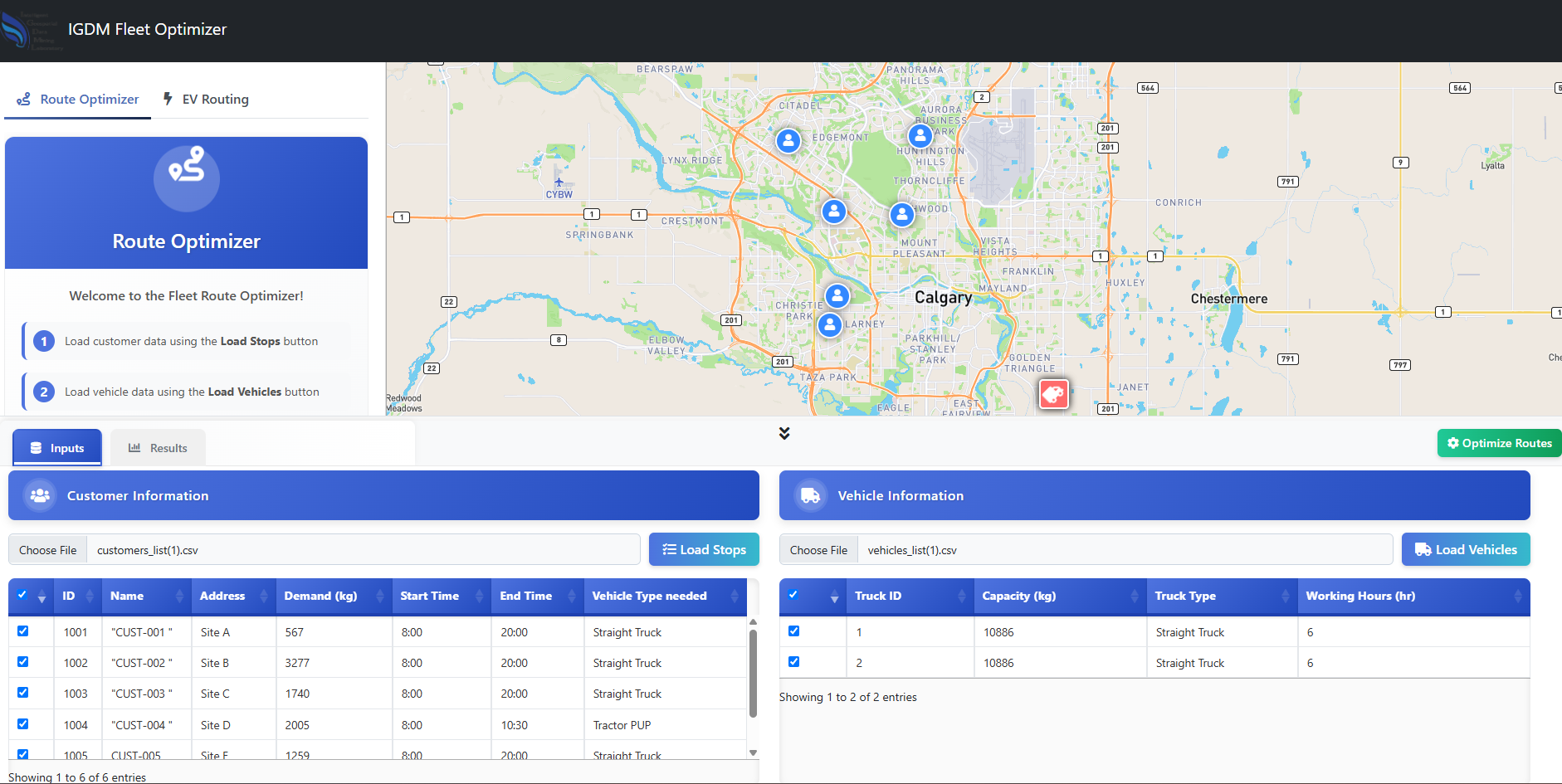Screen dimensions: 1562x784
Task: Toggle checkbox for Truck ID 2
Action: tap(793, 661)
